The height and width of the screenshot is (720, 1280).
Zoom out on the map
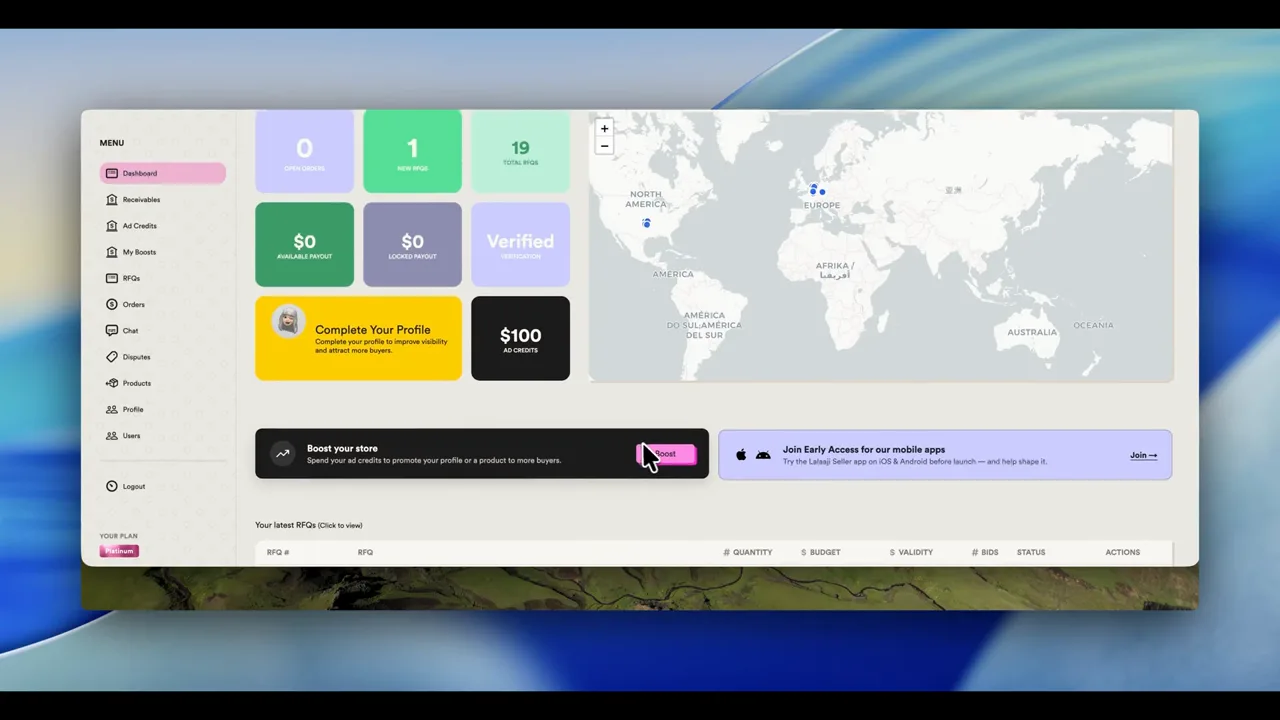tap(604, 146)
